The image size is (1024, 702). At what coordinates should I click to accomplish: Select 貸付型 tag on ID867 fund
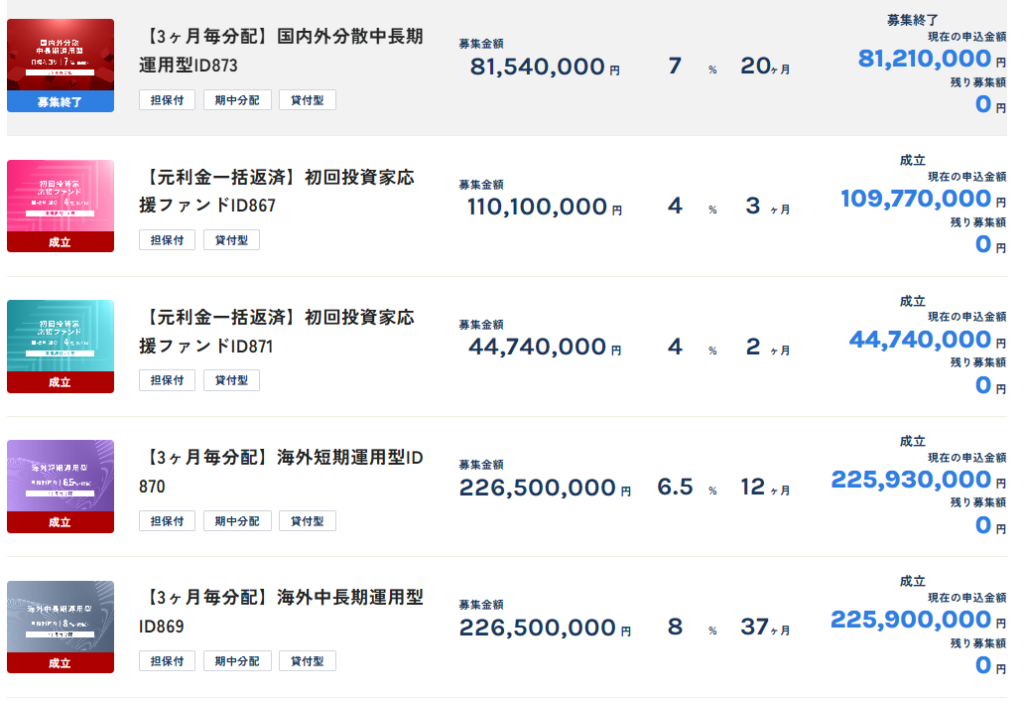(231, 240)
